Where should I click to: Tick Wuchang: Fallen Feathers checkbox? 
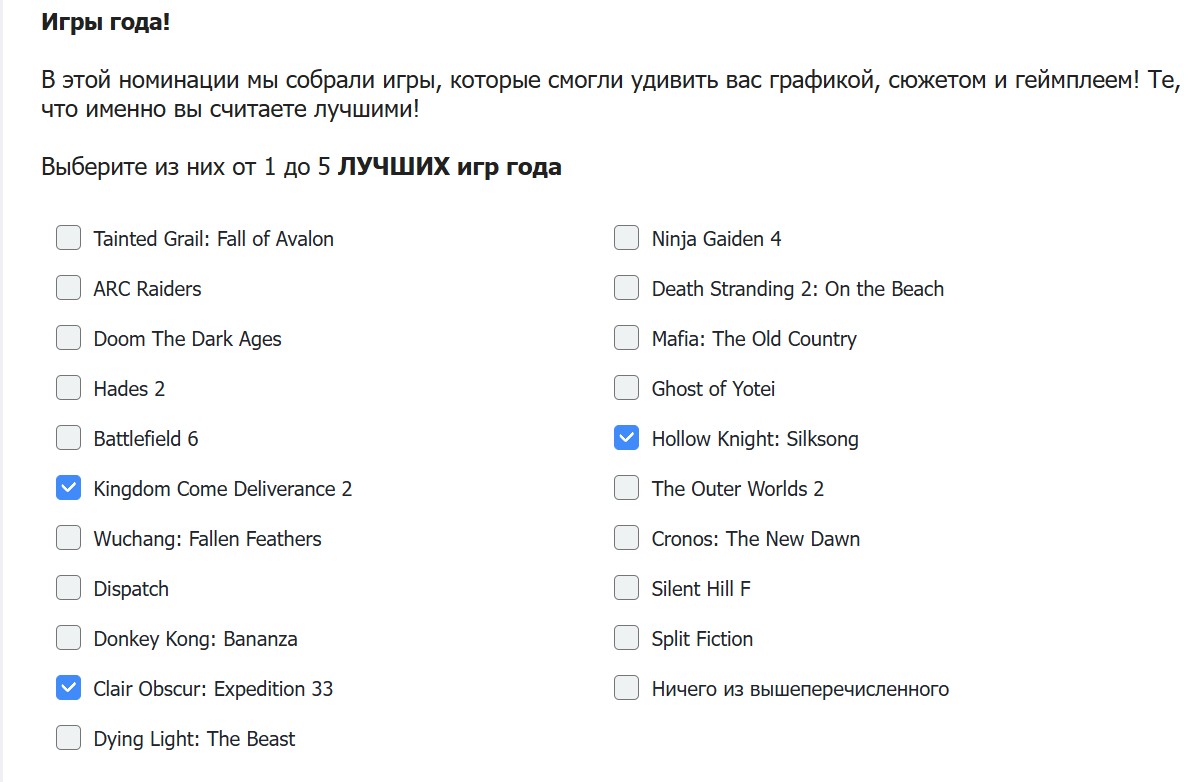pyautogui.click(x=68, y=538)
